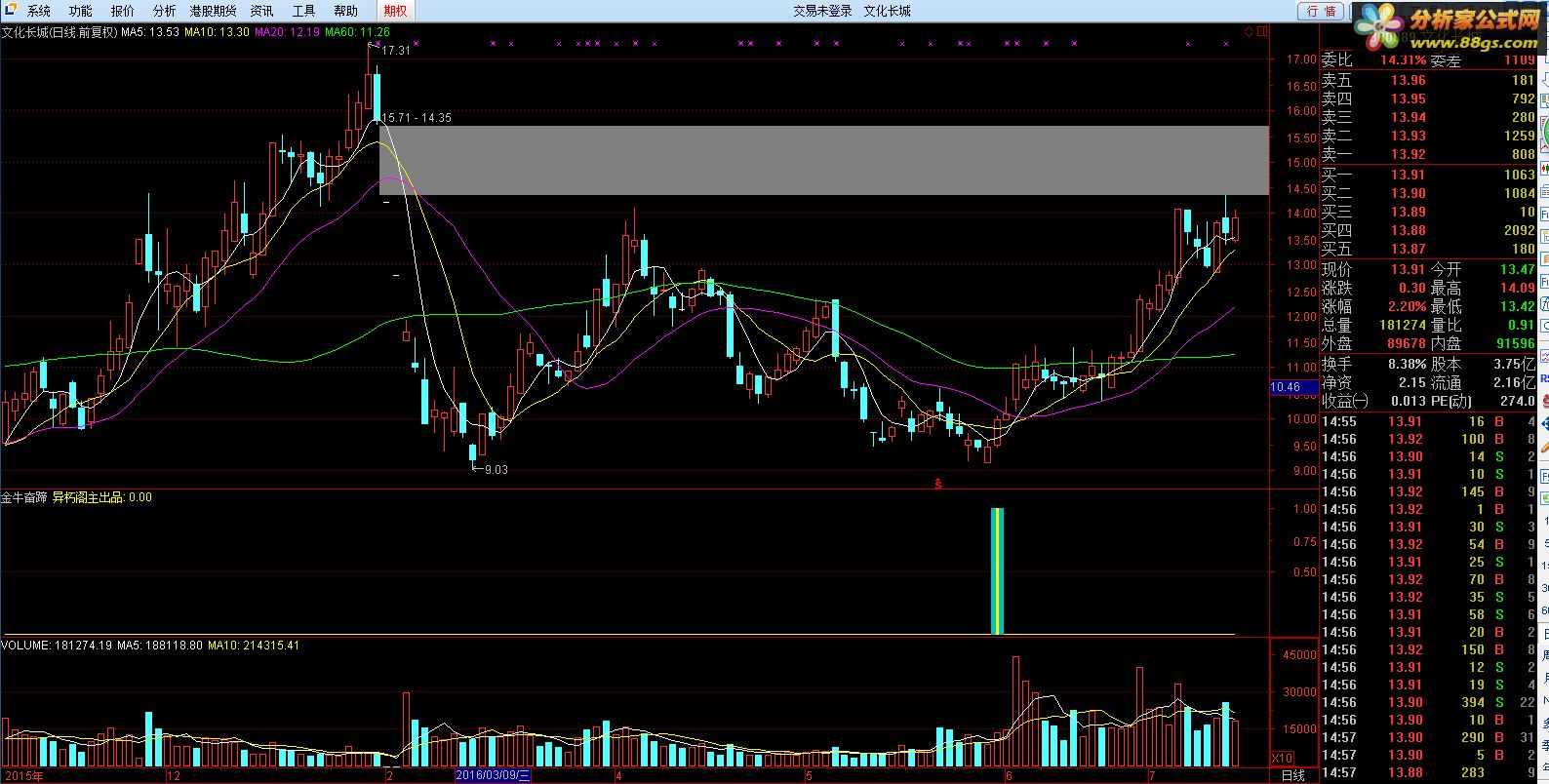Image resolution: width=1549 pixels, height=784 pixels.
Task: Click the red $ marker below the chart
Action: (938, 484)
